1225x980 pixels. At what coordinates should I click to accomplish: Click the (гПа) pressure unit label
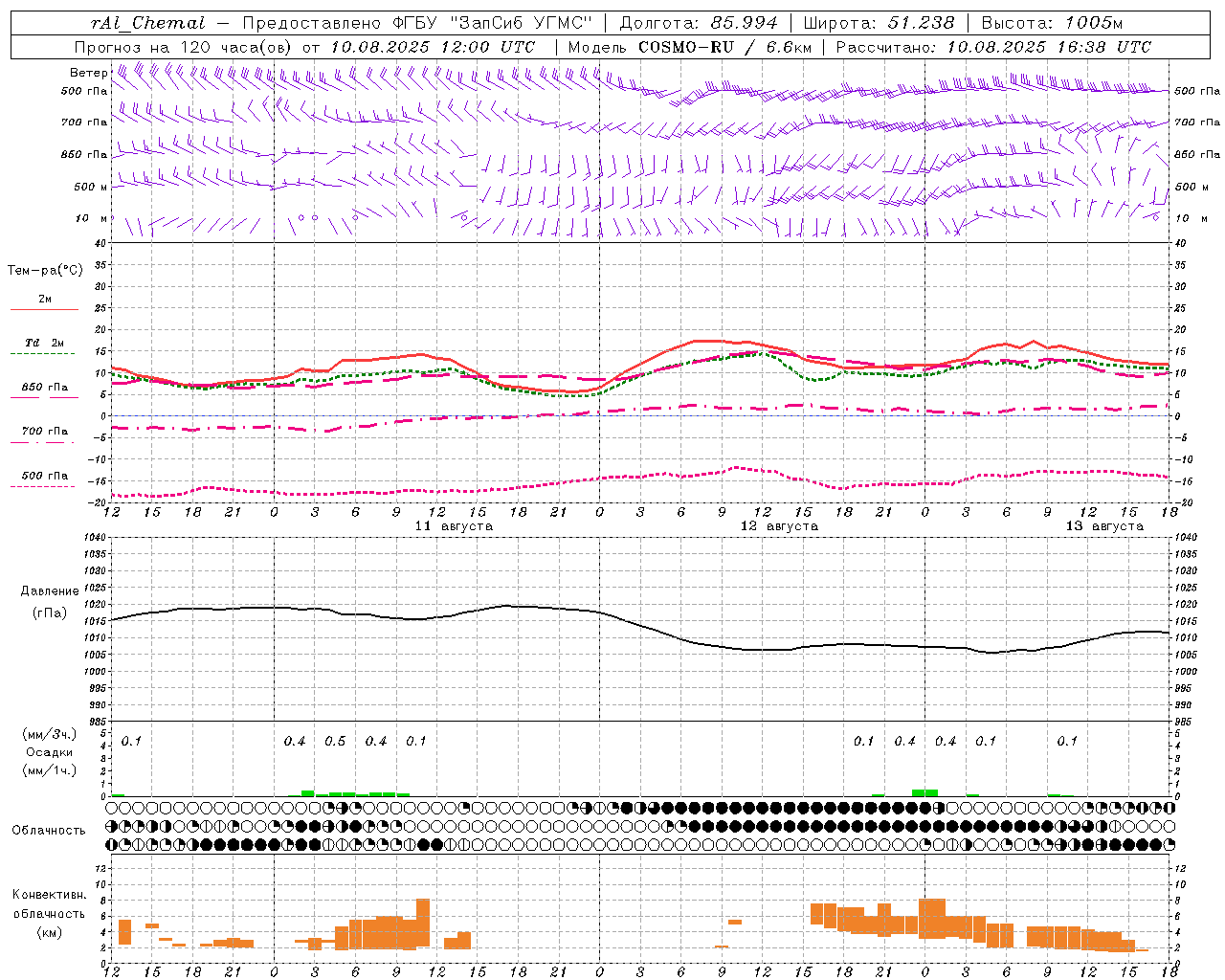point(50,613)
